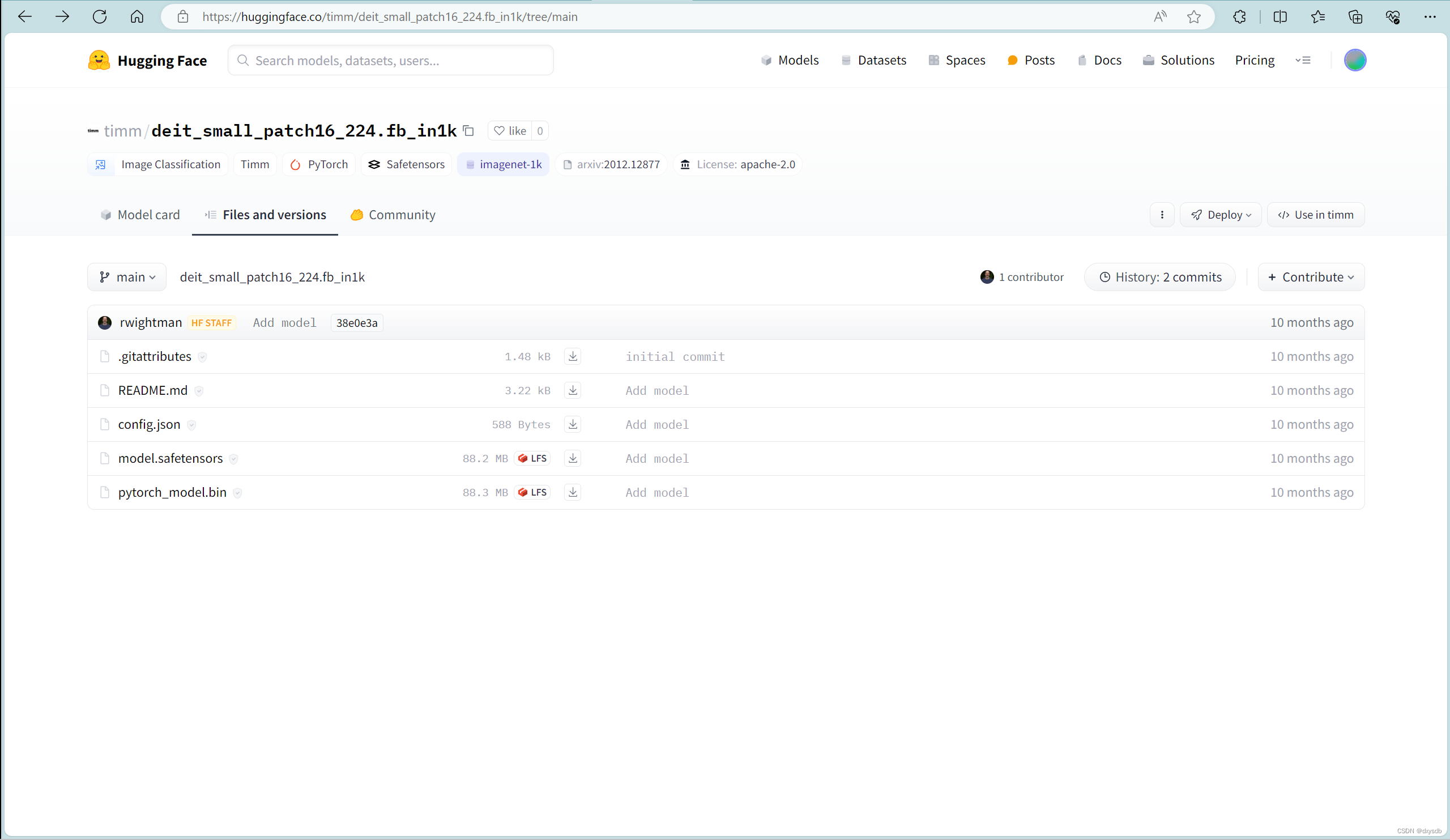The height and width of the screenshot is (840, 1450).
Task: Click the imagenet-1k dataset tag
Action: click(504, 165)
